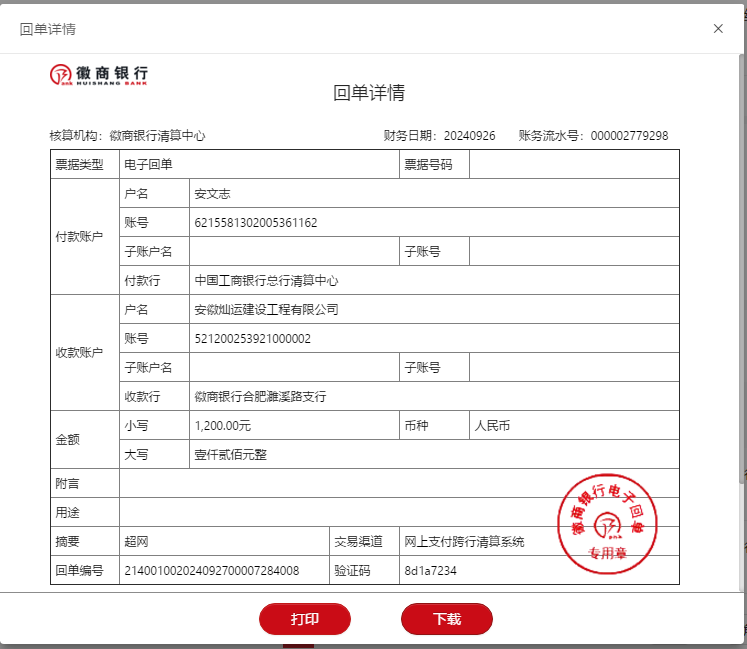Image resolution: width=747 pixels, height=649 pixels.
Task: Close the 回单详情 dialog
Action: (718, 29)
